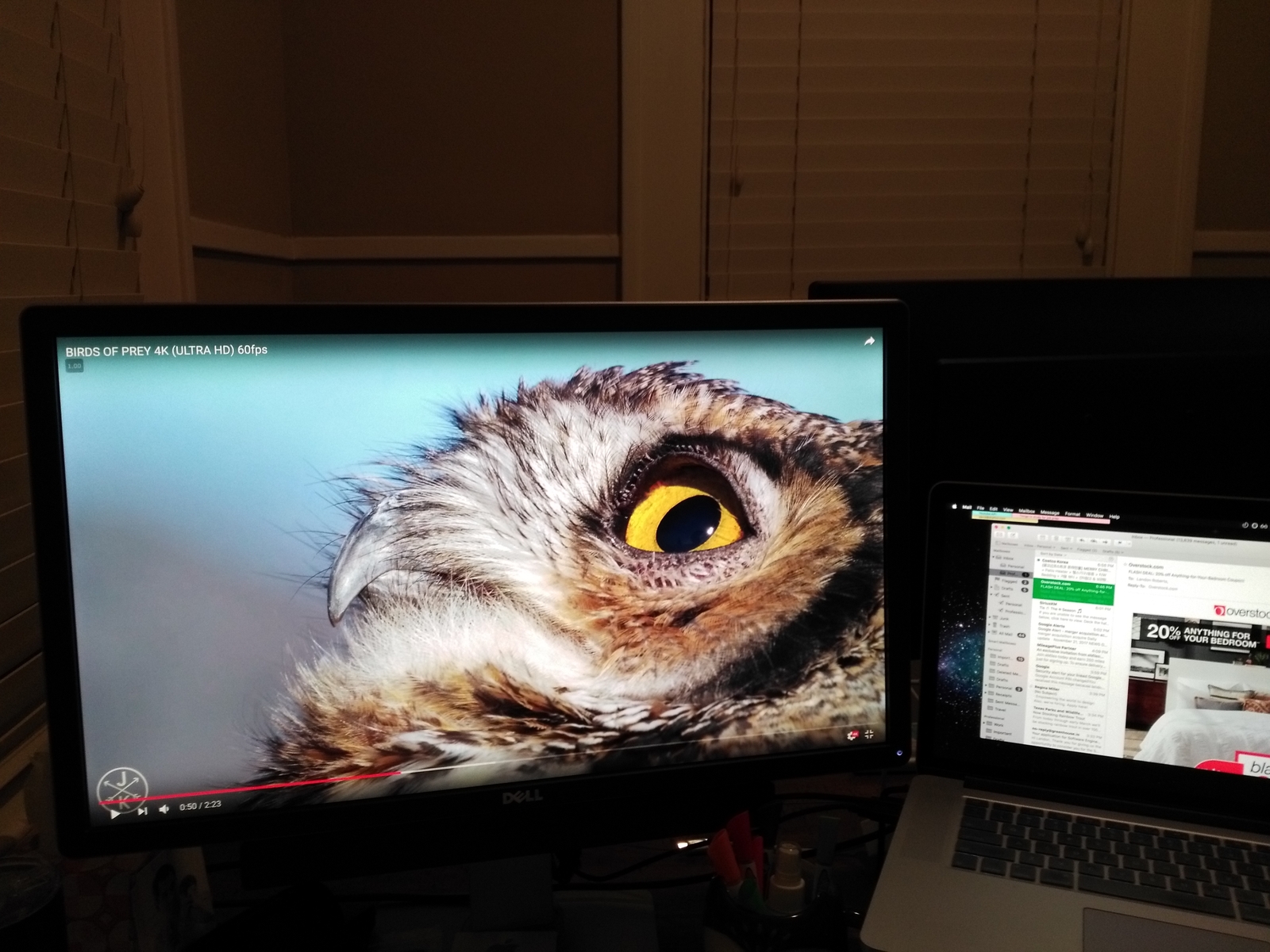Skip to the next video
Image resolution: width=1270 pixels, height=952 pixels.
[142, 811]
